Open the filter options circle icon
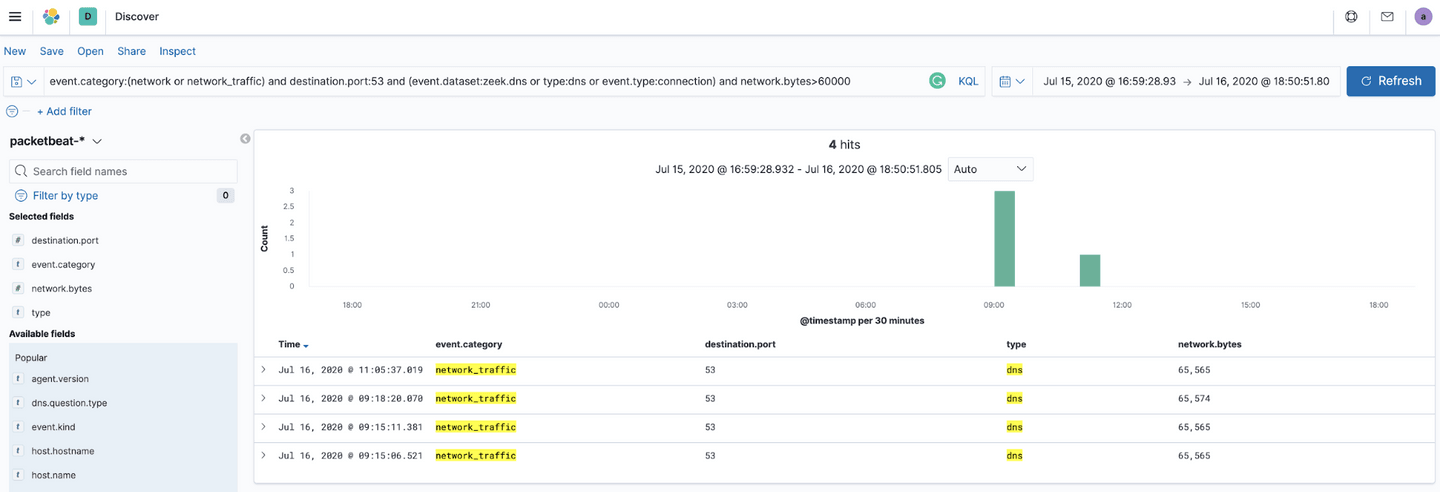Image resolution: width=1440 pixels, height=492 pixels. [12, 111]
